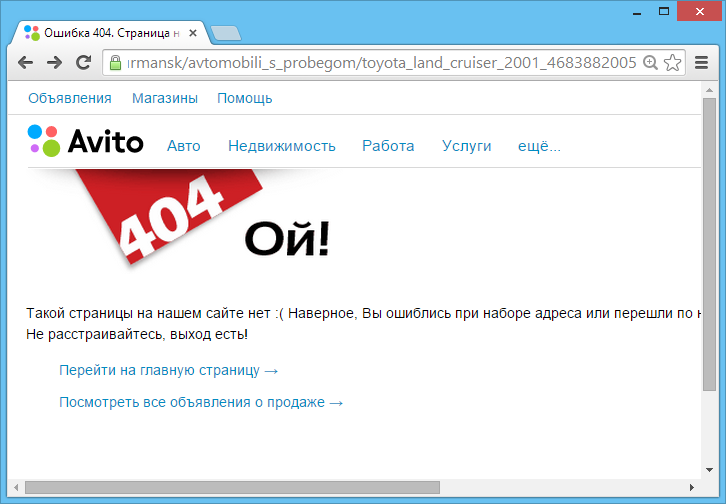Click the browser forward arrow
The height and width of the screenshot is (504, 726).
tap(55, 62)
